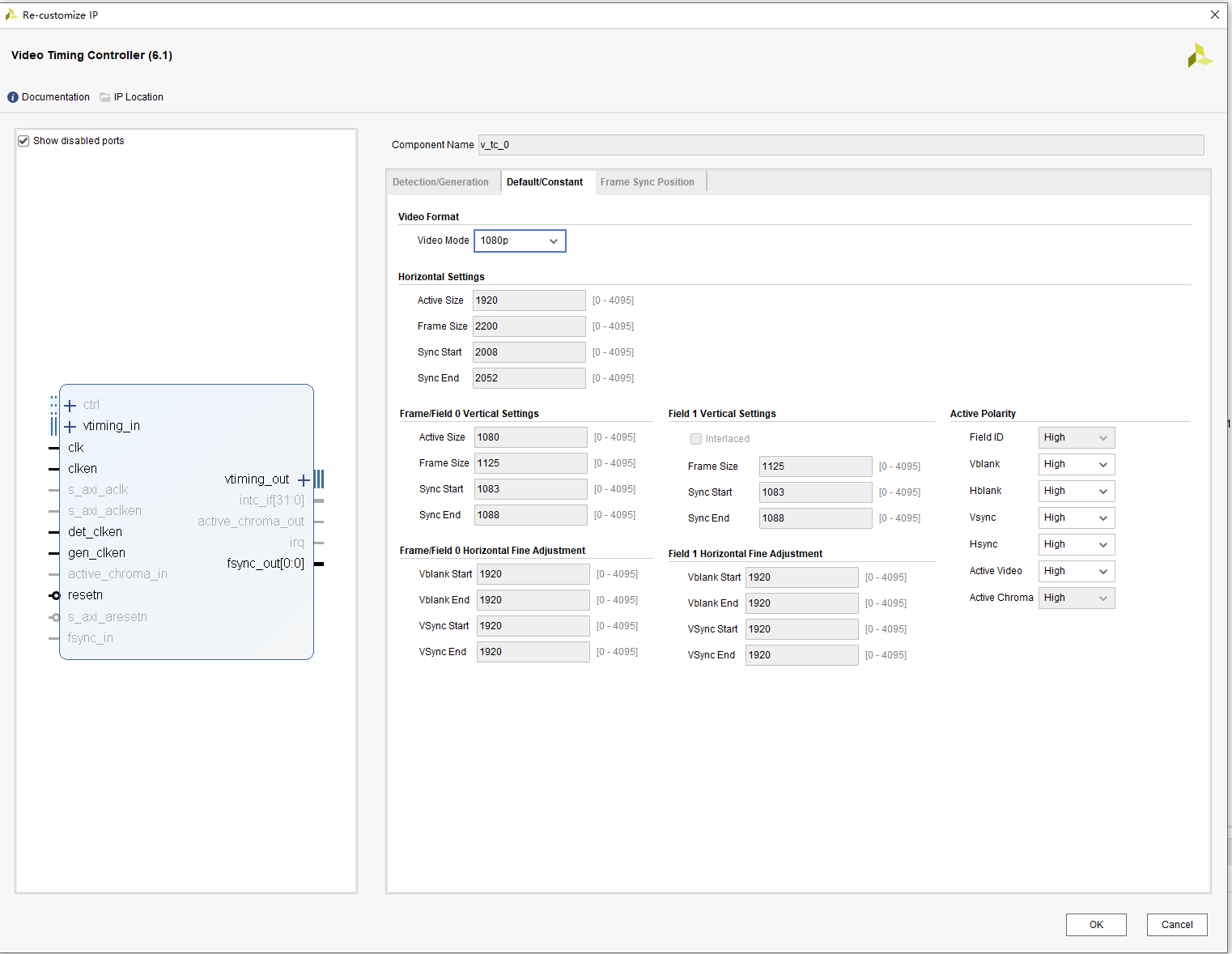Click the IP Location folder icon
This screenshot has width=1232, height=954.
point(105,96)
